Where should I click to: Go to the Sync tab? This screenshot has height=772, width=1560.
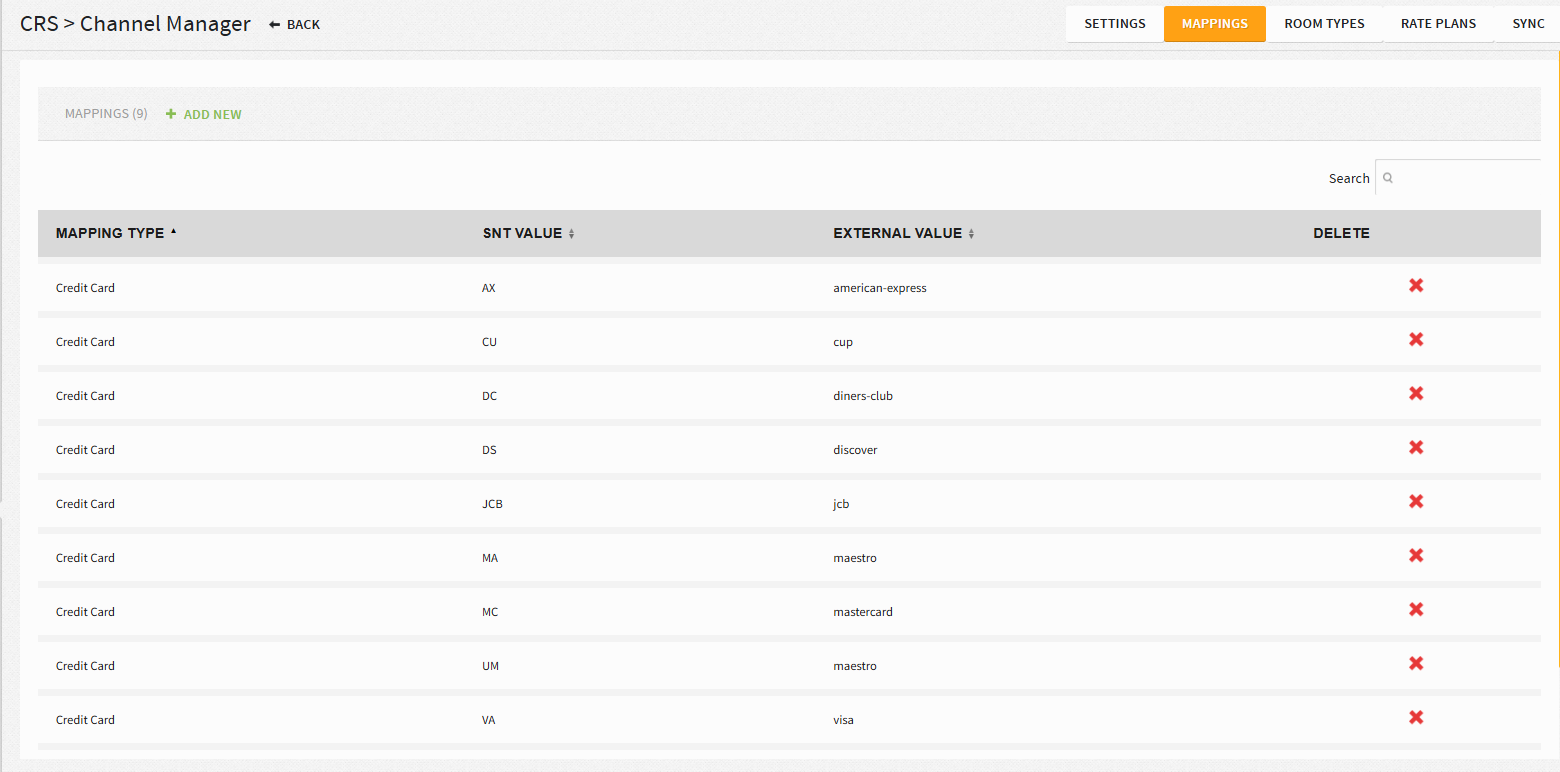click(1528, 24)
